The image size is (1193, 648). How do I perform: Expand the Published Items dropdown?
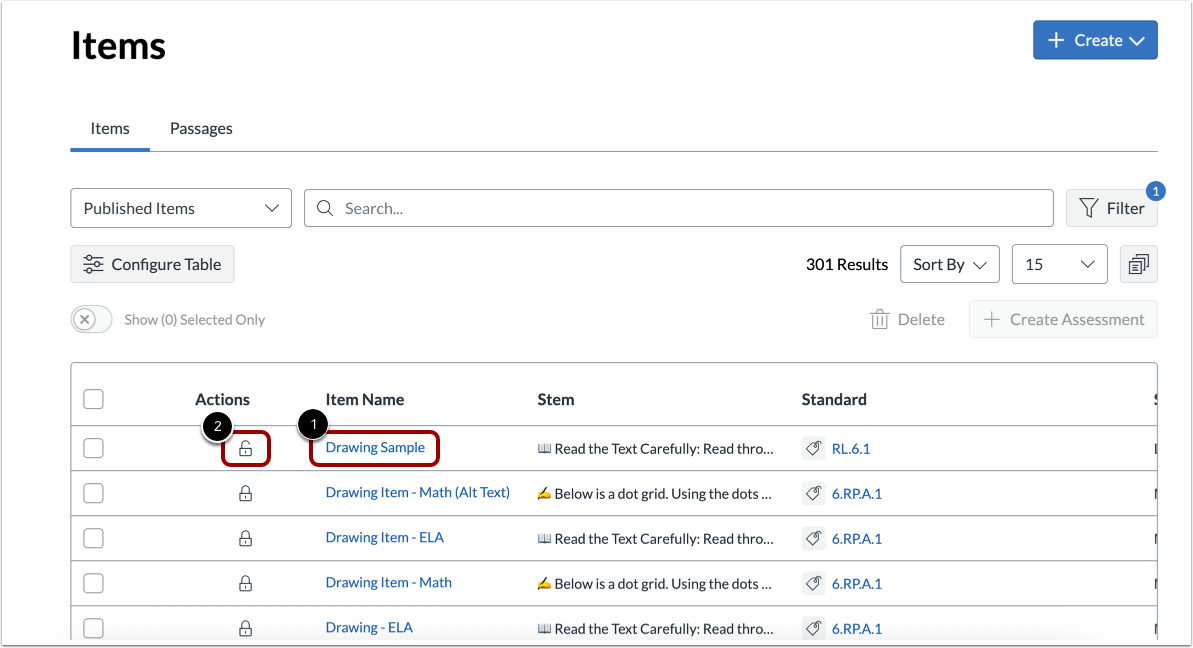[x=181, y=208]
